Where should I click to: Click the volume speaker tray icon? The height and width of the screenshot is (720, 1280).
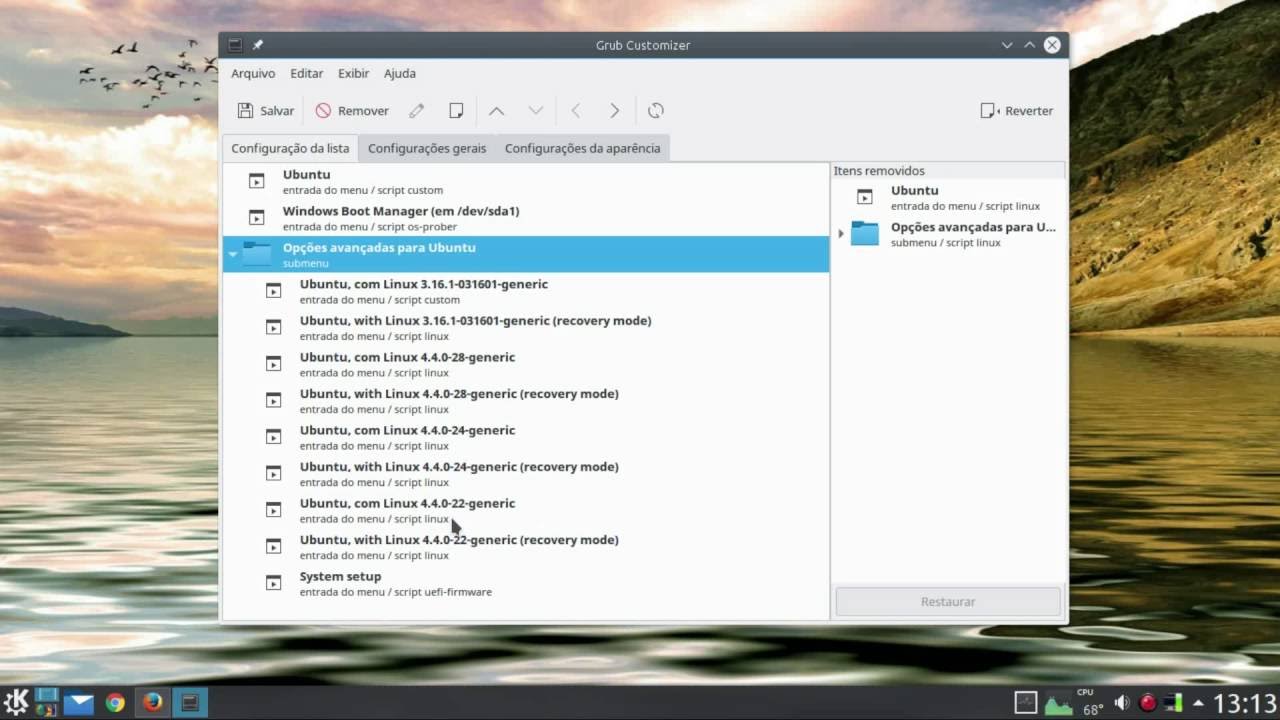coord(1122,703)
